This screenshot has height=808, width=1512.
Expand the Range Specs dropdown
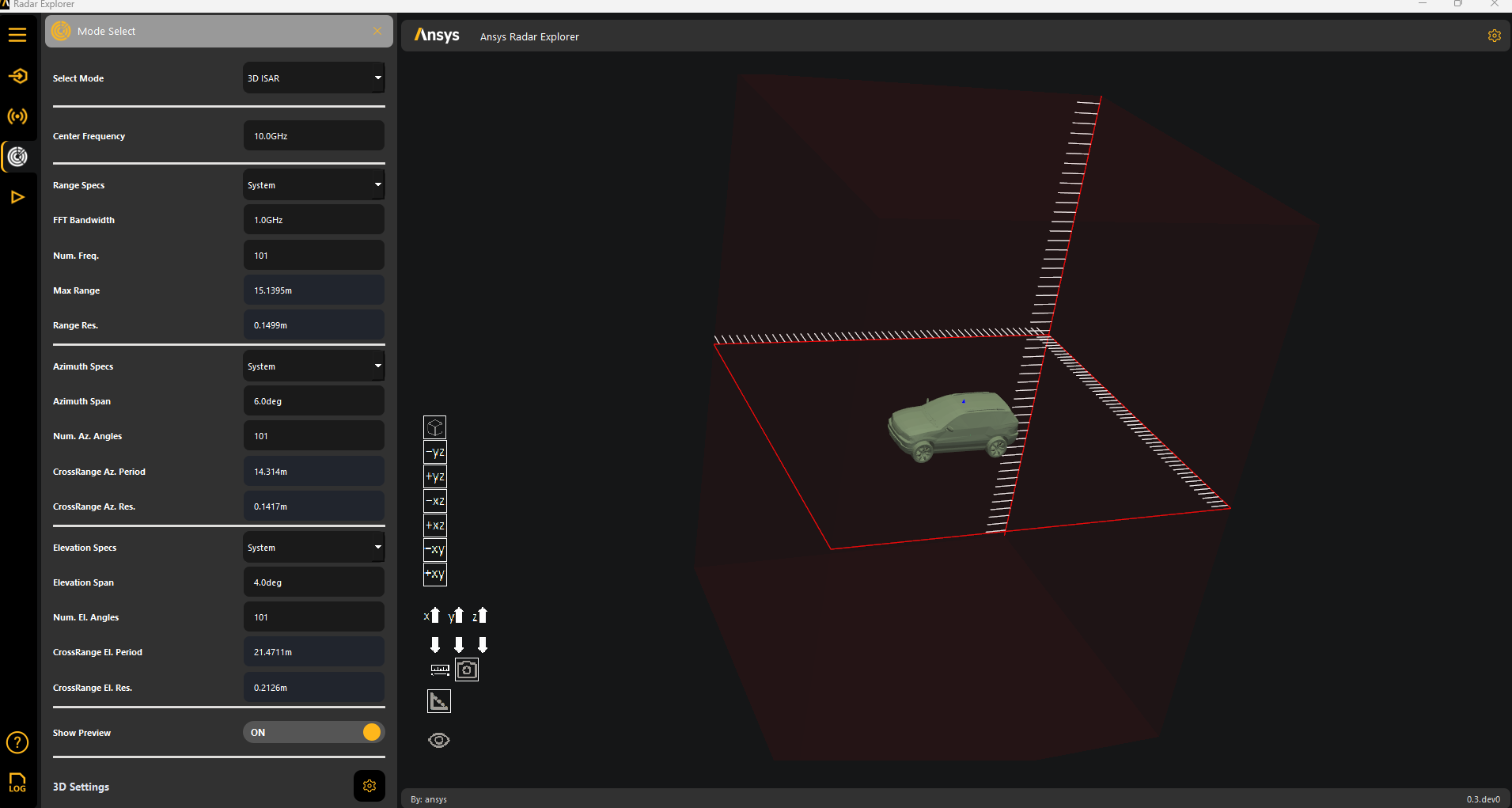[x=314, y=185]
